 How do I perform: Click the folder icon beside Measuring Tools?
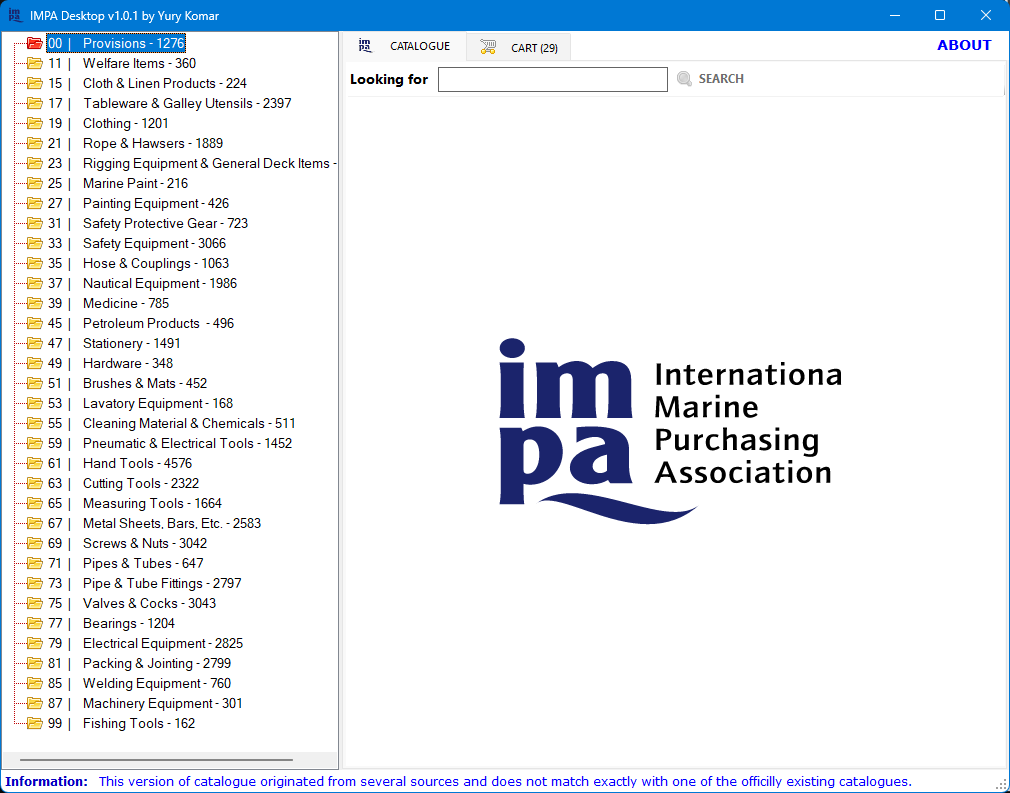tap(34, 504)
